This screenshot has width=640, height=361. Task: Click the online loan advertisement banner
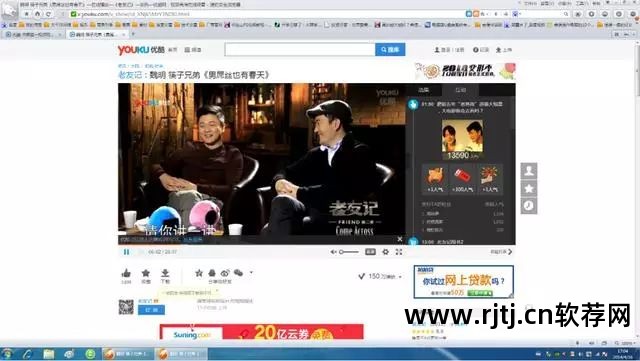[x=463, y=282]
